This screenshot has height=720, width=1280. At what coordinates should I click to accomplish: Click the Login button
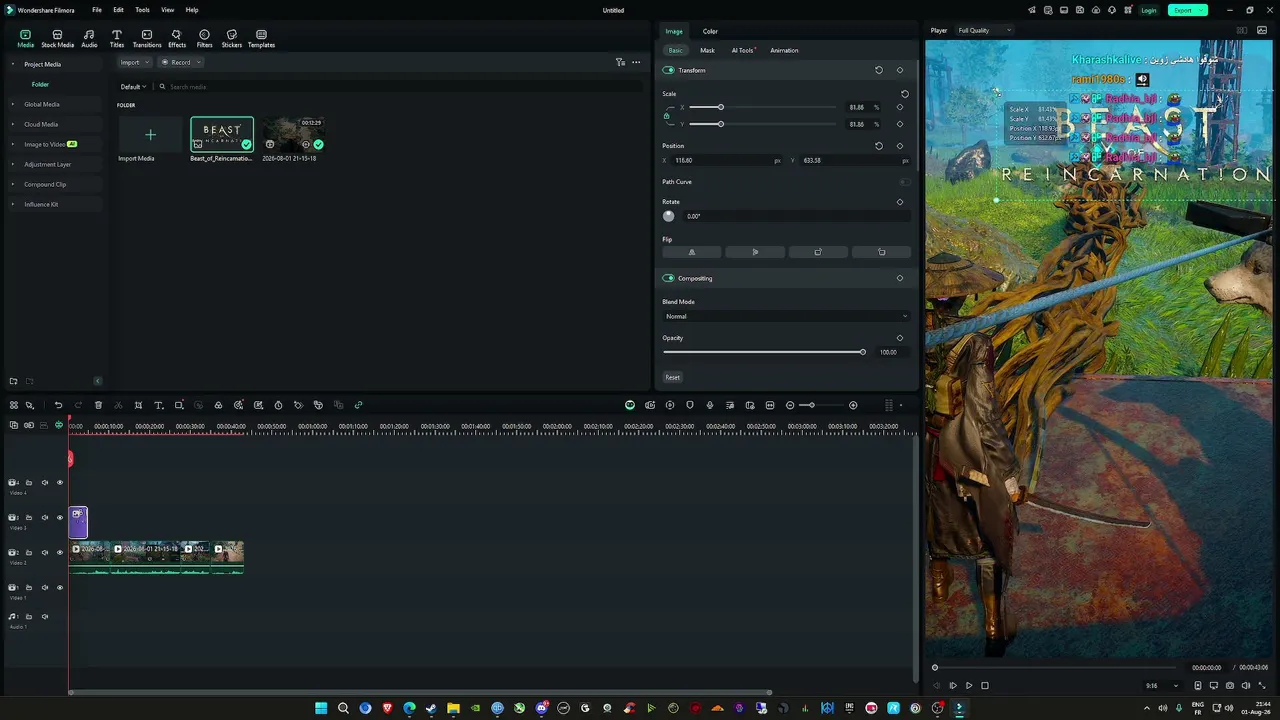(1149, 10)
